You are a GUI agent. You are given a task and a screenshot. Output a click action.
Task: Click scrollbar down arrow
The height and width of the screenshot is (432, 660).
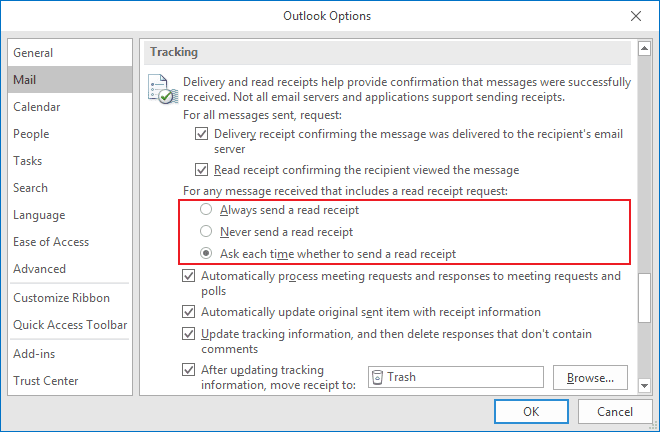644,385
